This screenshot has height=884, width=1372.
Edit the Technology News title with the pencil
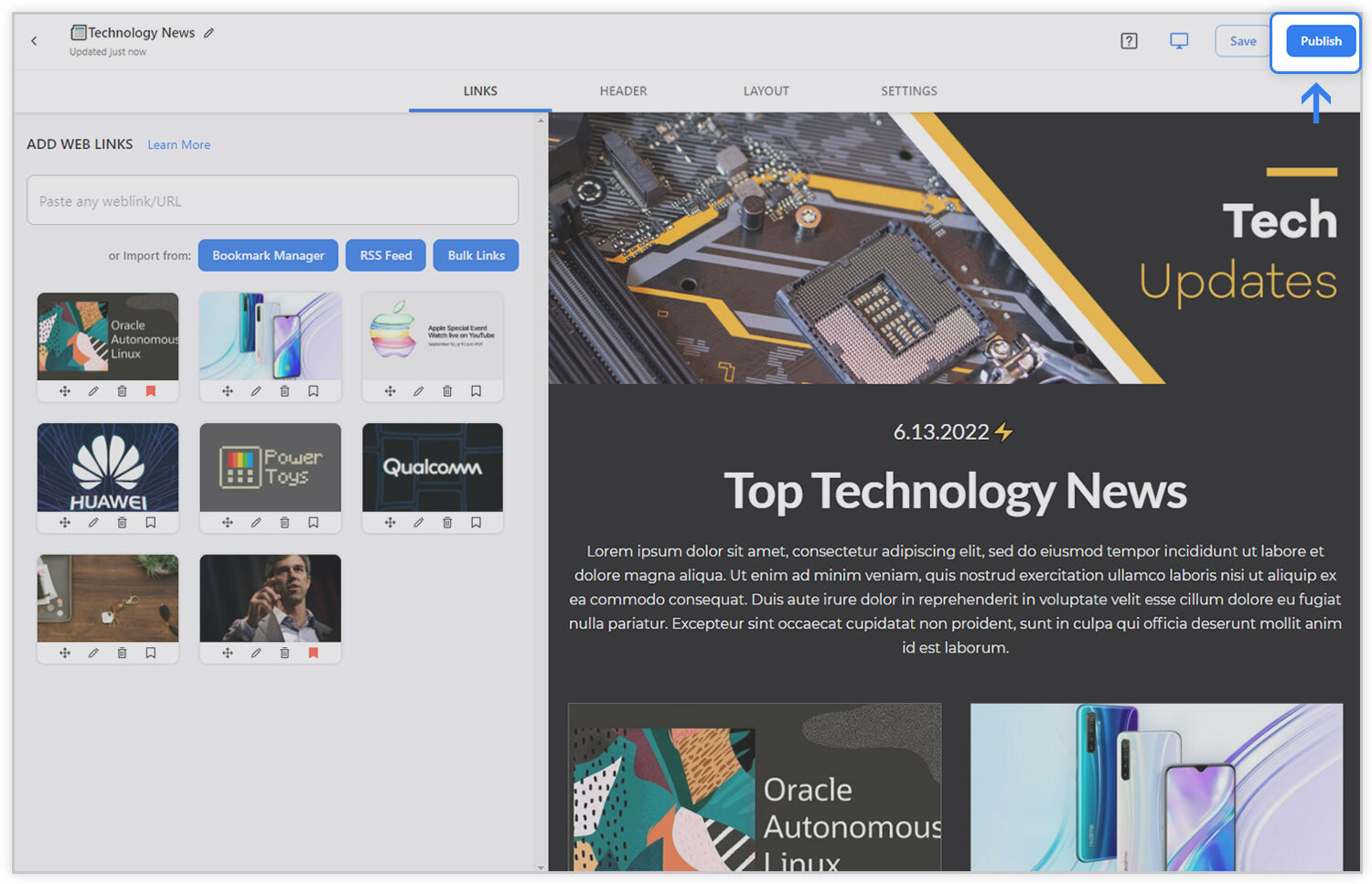tap(209, 33)
